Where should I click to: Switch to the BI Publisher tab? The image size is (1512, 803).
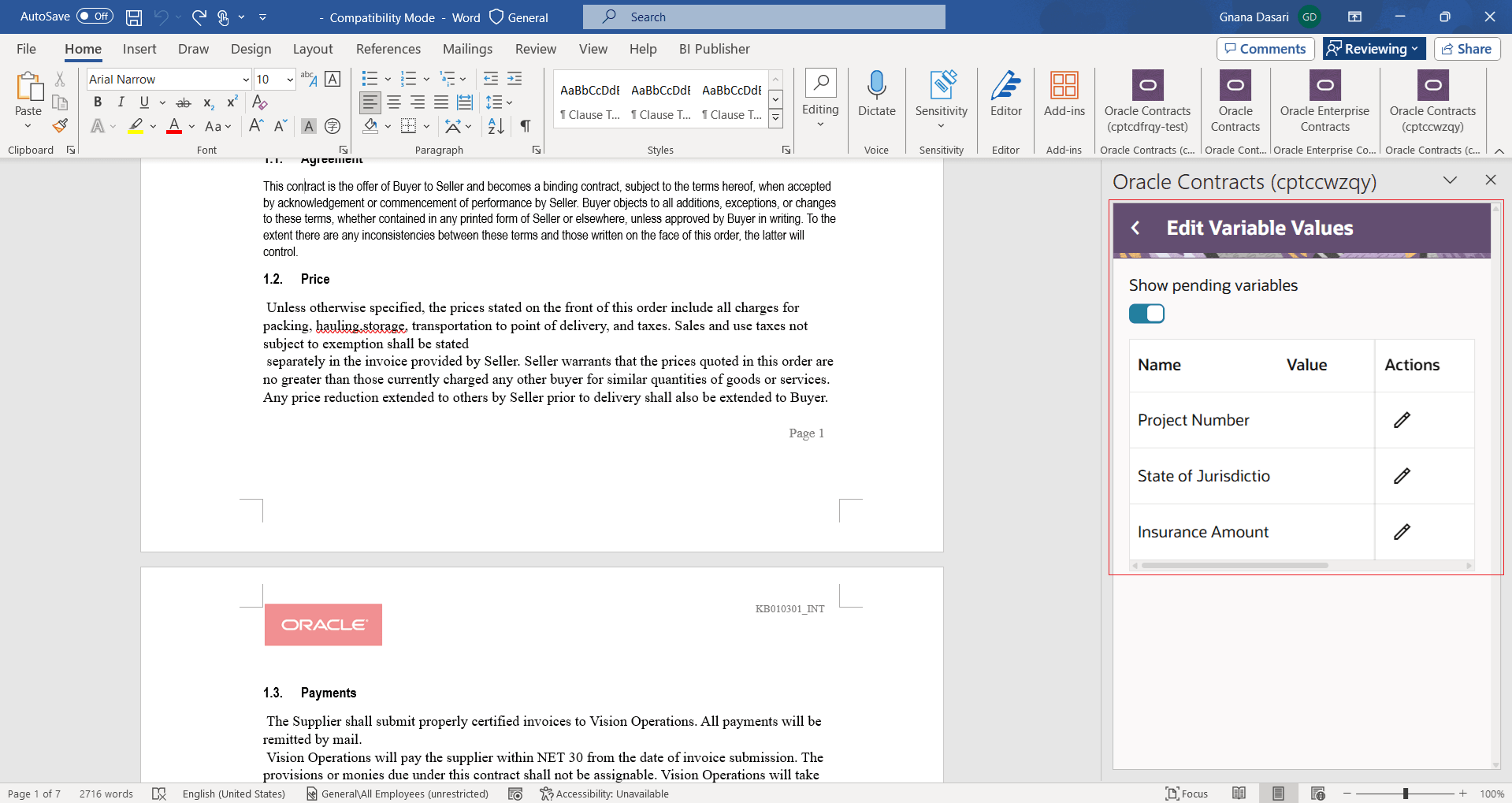[714, 49]
